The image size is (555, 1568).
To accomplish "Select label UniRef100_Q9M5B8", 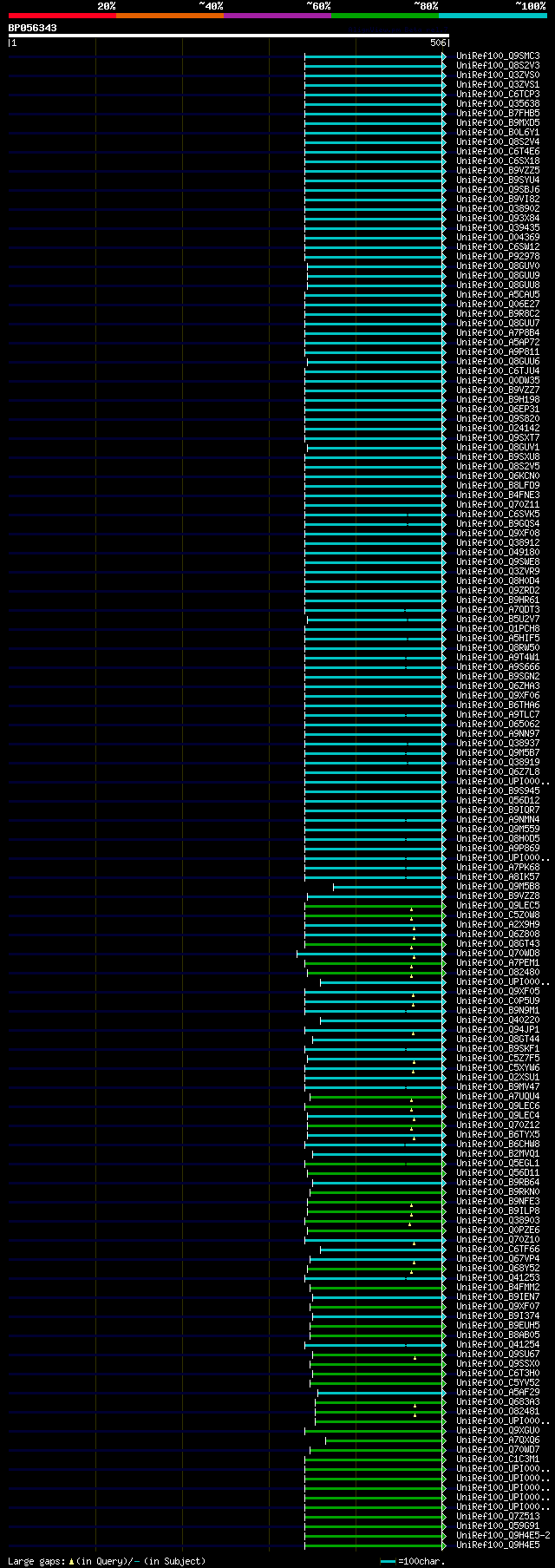I will tap(498, 886).
